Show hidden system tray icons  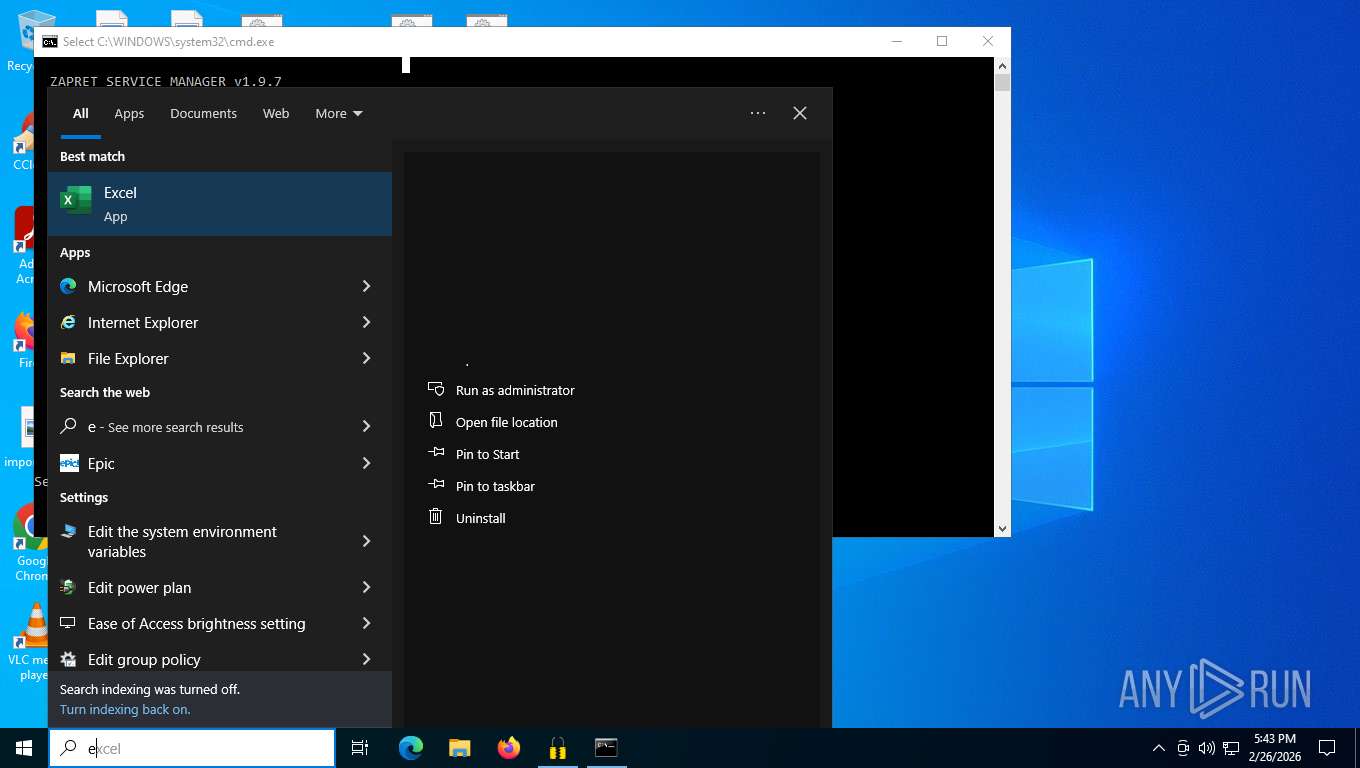[x=1159, y=748]
